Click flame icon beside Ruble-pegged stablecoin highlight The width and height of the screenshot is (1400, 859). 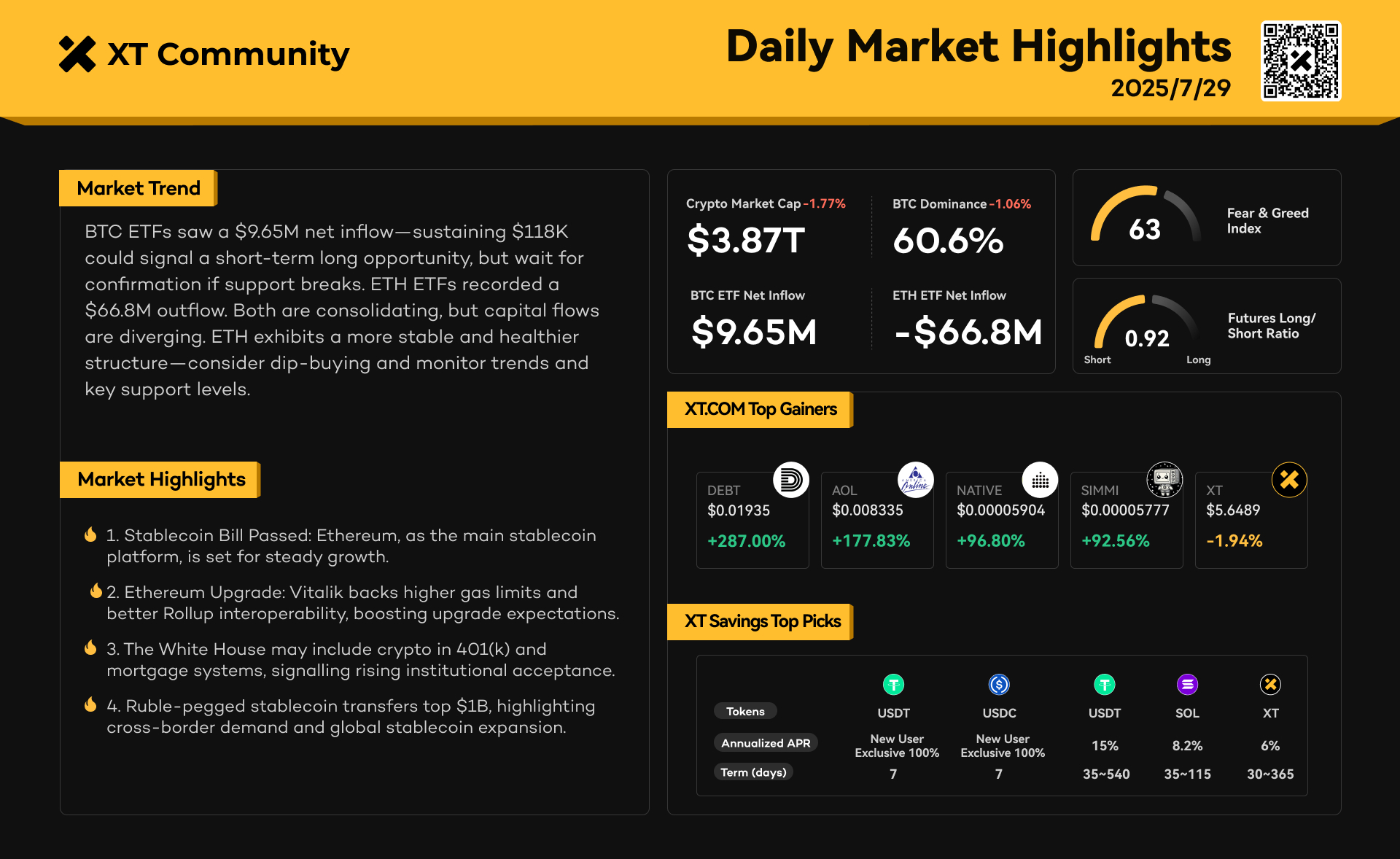[x=90, y=704]
